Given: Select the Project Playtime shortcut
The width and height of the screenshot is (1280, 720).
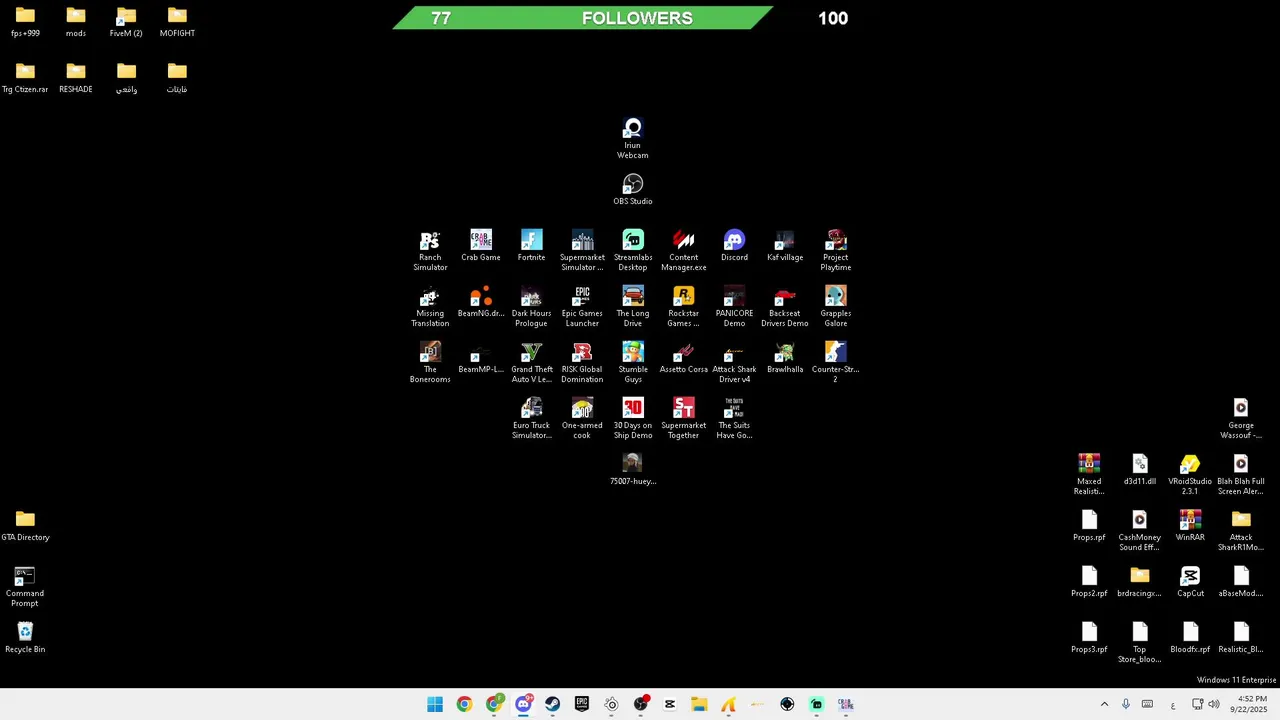Looking at the screenshot, I should [836, 250].
